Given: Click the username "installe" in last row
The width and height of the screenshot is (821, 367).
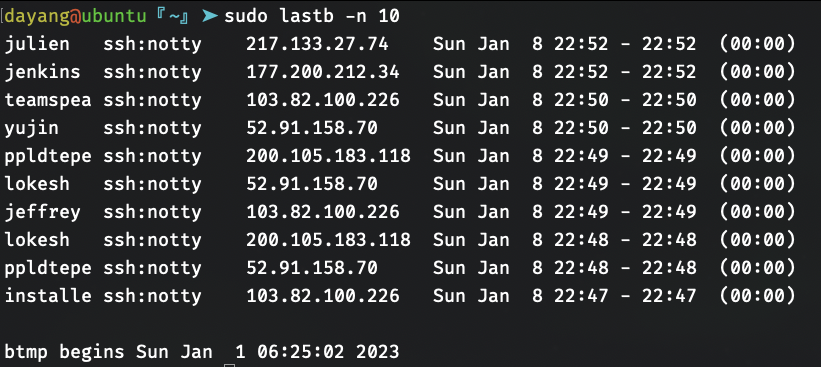Looking at the screenshot, I should pyautogui.click(x=48, y=296).
